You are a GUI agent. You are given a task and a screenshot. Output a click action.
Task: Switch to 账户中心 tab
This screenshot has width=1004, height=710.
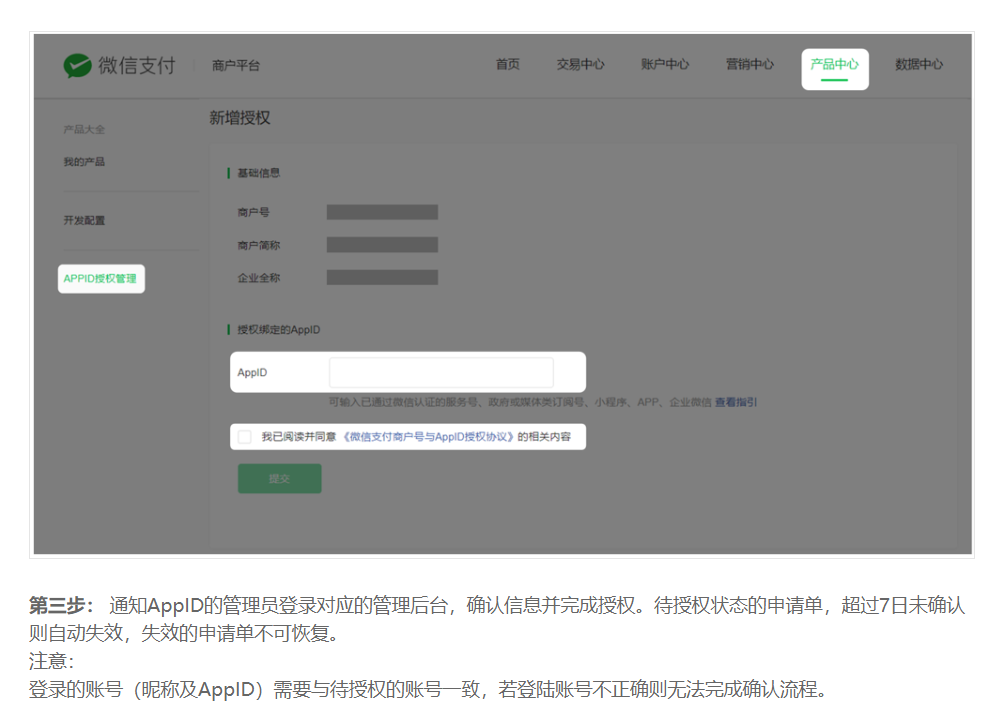pyautogui.click(x=665, y=64)
